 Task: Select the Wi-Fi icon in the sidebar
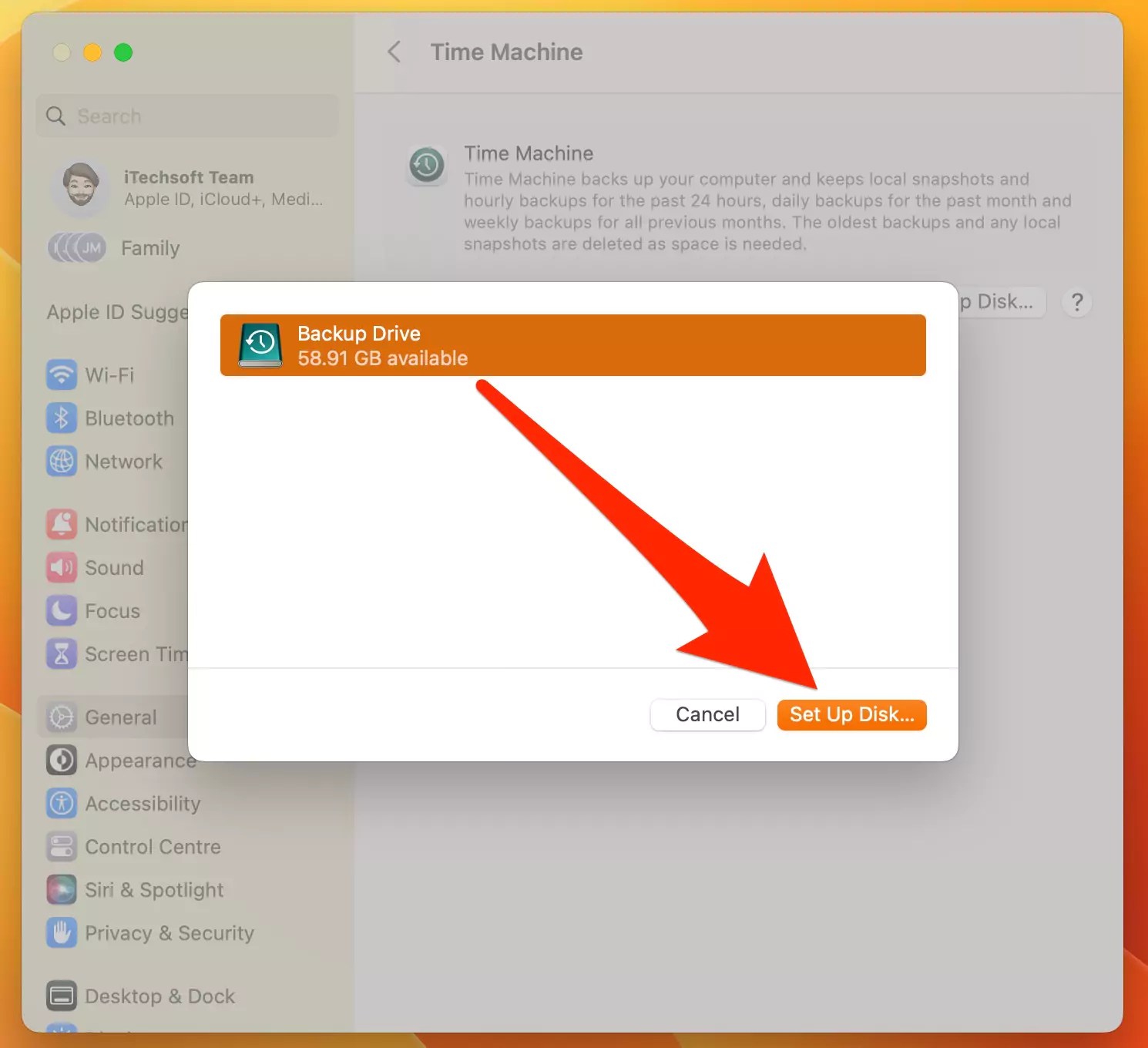pos(61,375)
